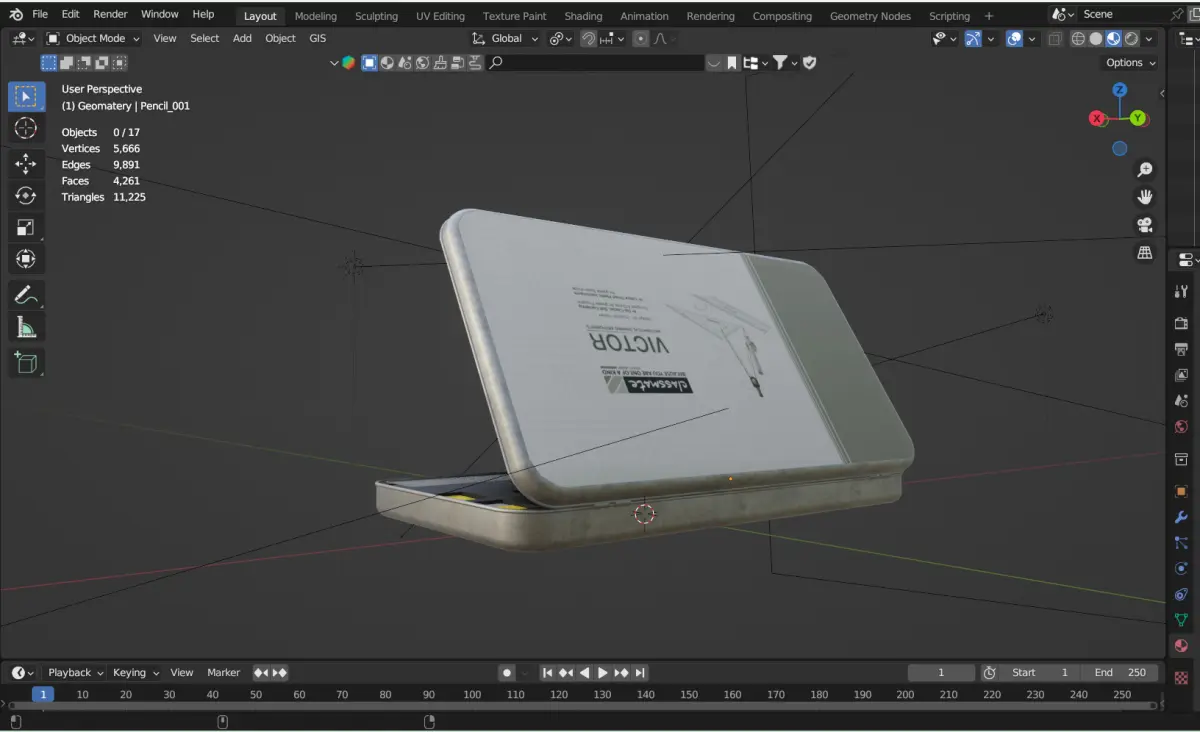Open the Material properties tab

(x=1181, y=646)
